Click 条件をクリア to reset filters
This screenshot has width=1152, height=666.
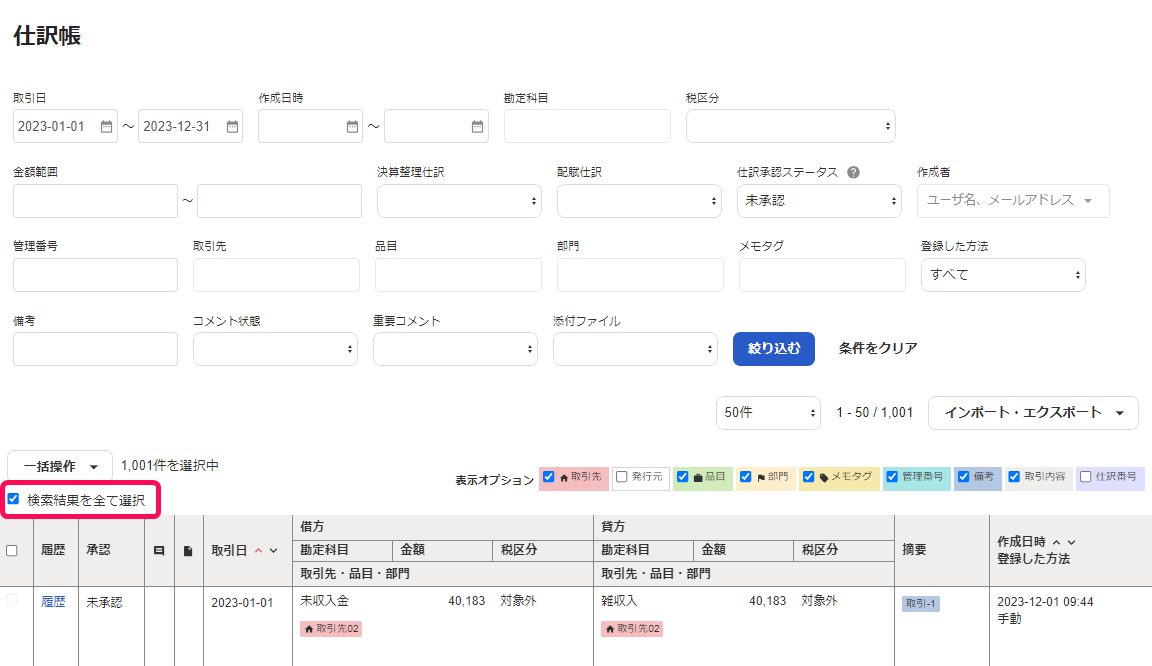pos(878,348)
